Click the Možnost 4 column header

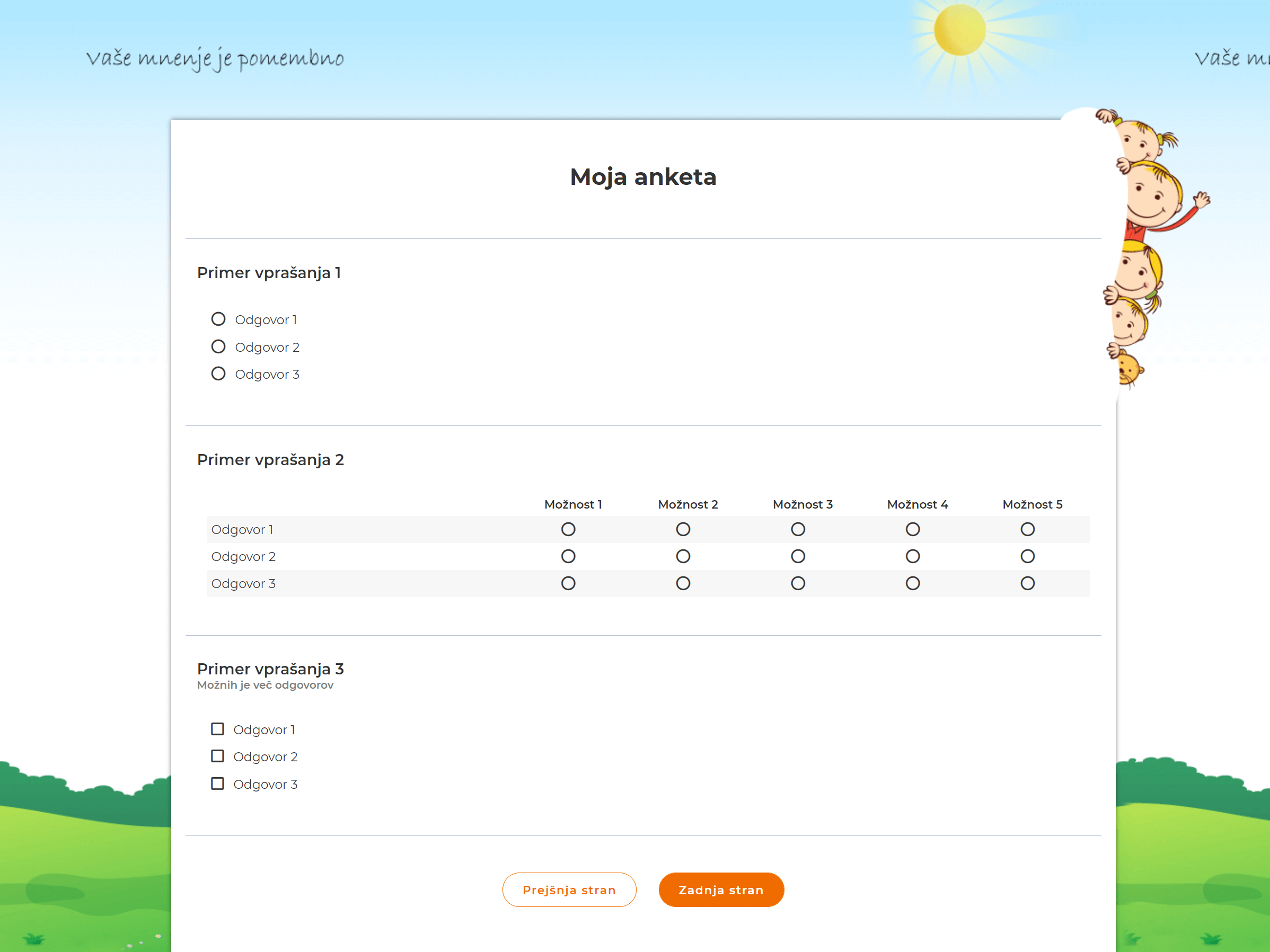pyautogui.click(x=918, y=504)
